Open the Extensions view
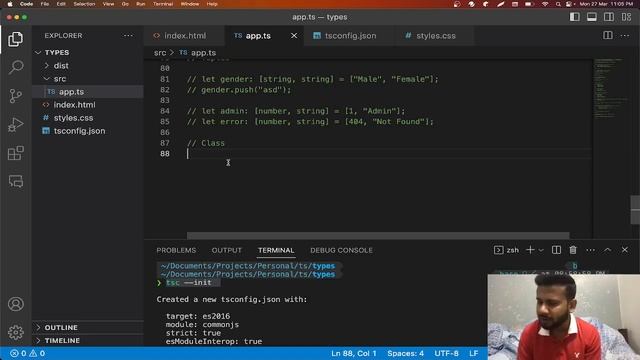640x360 pixels. 16,153
